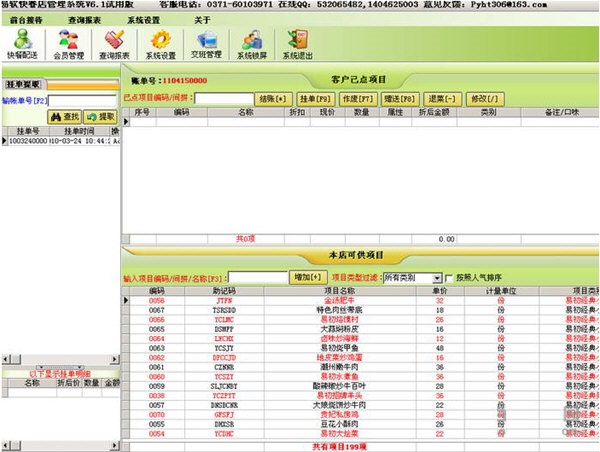Select menu item 0061 CZNNR
The width and height of the screenshot is (600, 452).
360,367
